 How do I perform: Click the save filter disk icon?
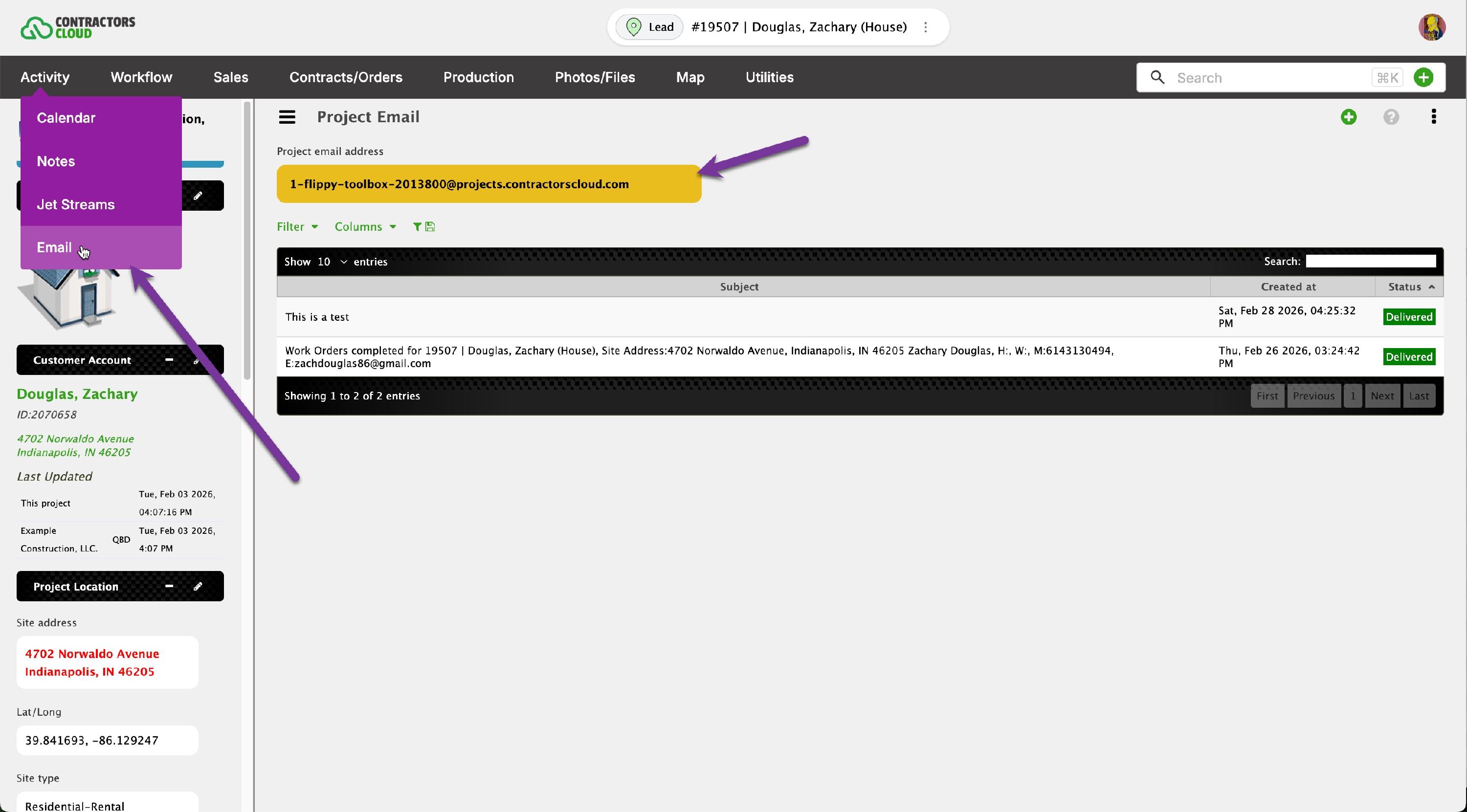coord(430,227)
